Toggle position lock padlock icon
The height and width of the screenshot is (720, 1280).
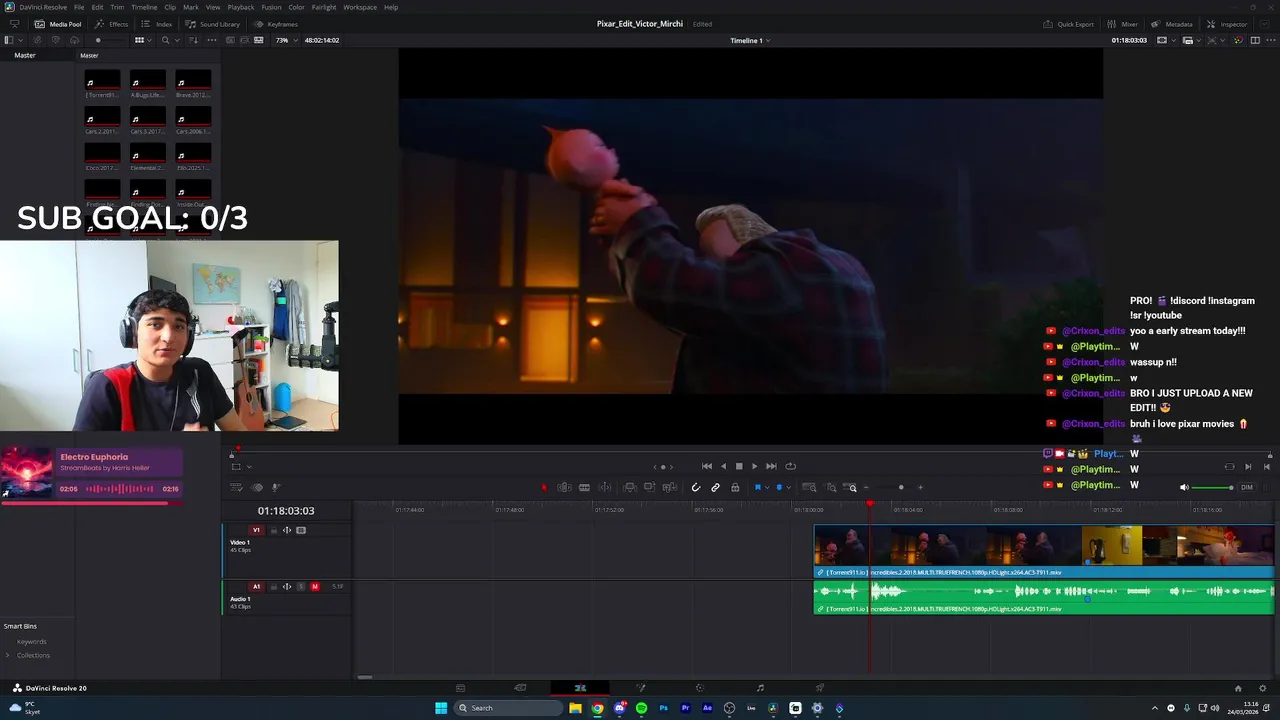735,487
